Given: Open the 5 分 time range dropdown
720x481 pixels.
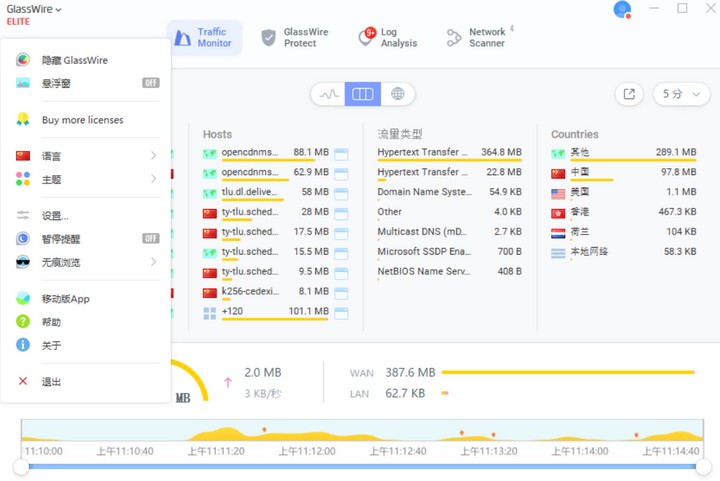Looking at the screenshot, I should pos(682,94).
